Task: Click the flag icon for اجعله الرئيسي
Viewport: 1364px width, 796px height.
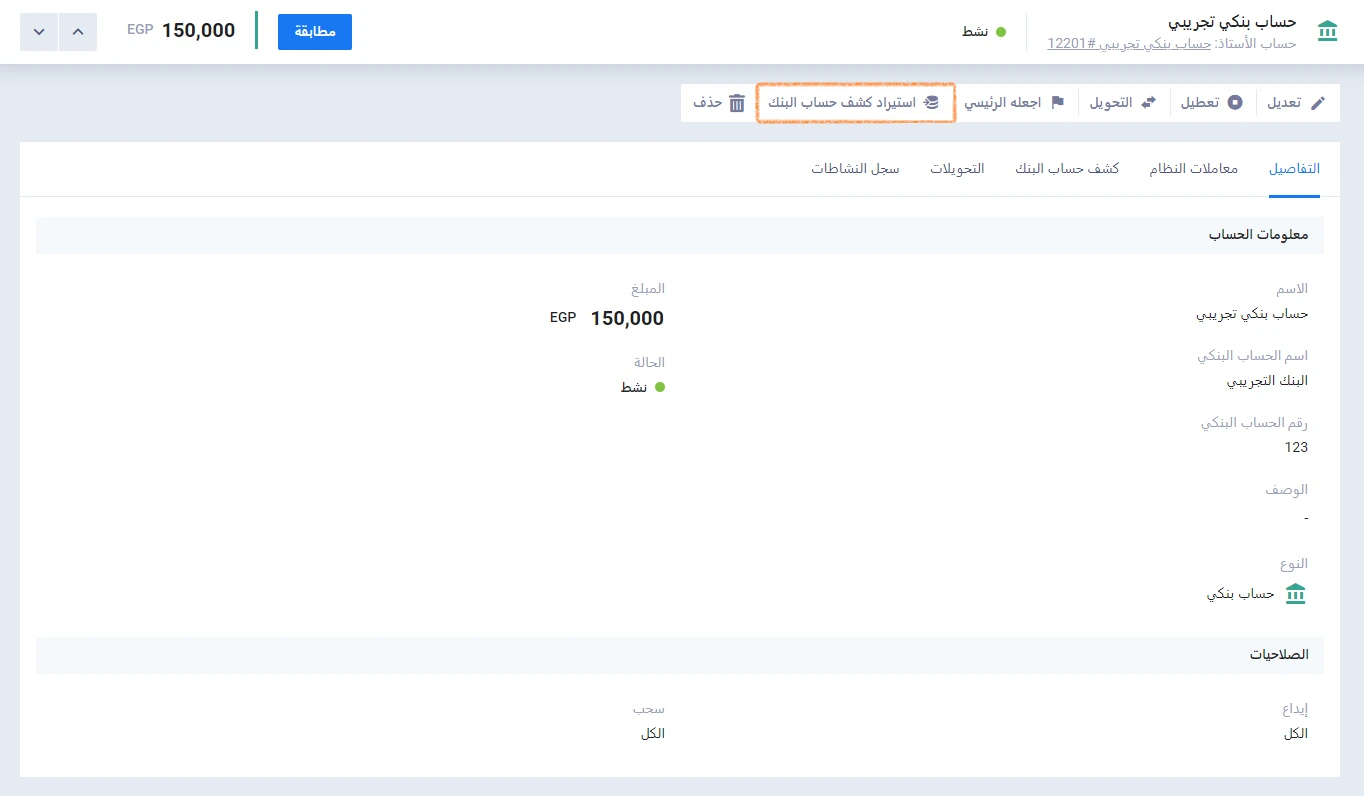Action: [x=1056, y=103]
